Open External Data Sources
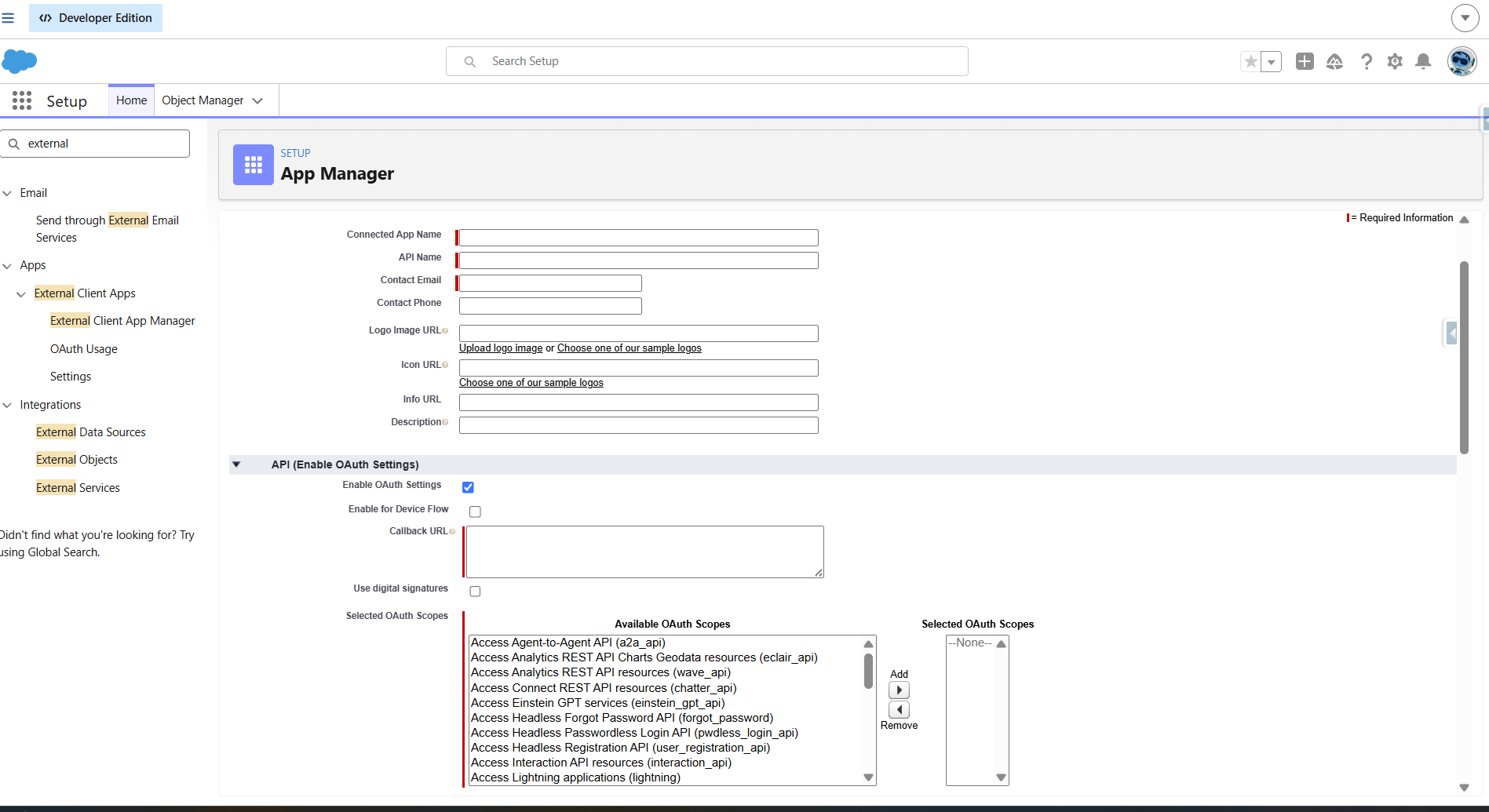The width and height of the screenshot is (1489, 812). click(91, 432)
